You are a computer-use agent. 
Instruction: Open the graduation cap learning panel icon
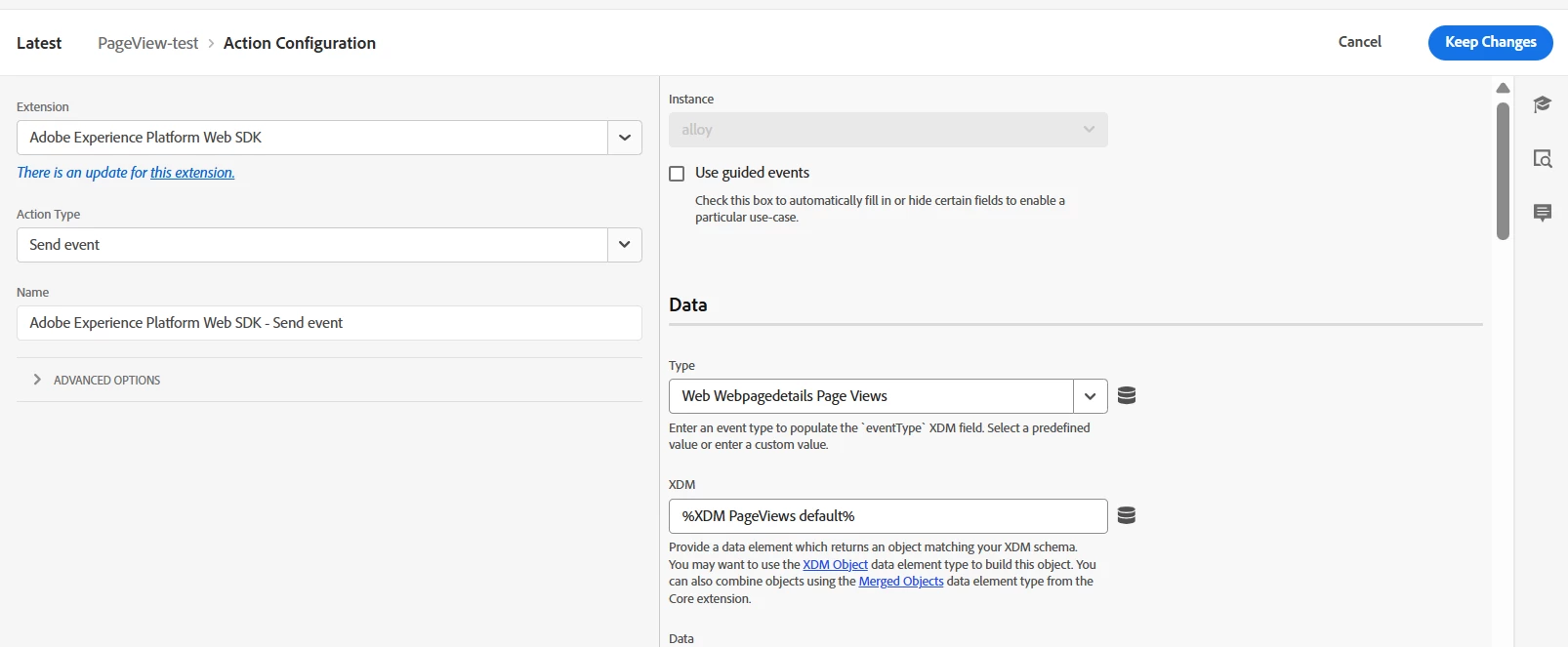[1542, 104]
